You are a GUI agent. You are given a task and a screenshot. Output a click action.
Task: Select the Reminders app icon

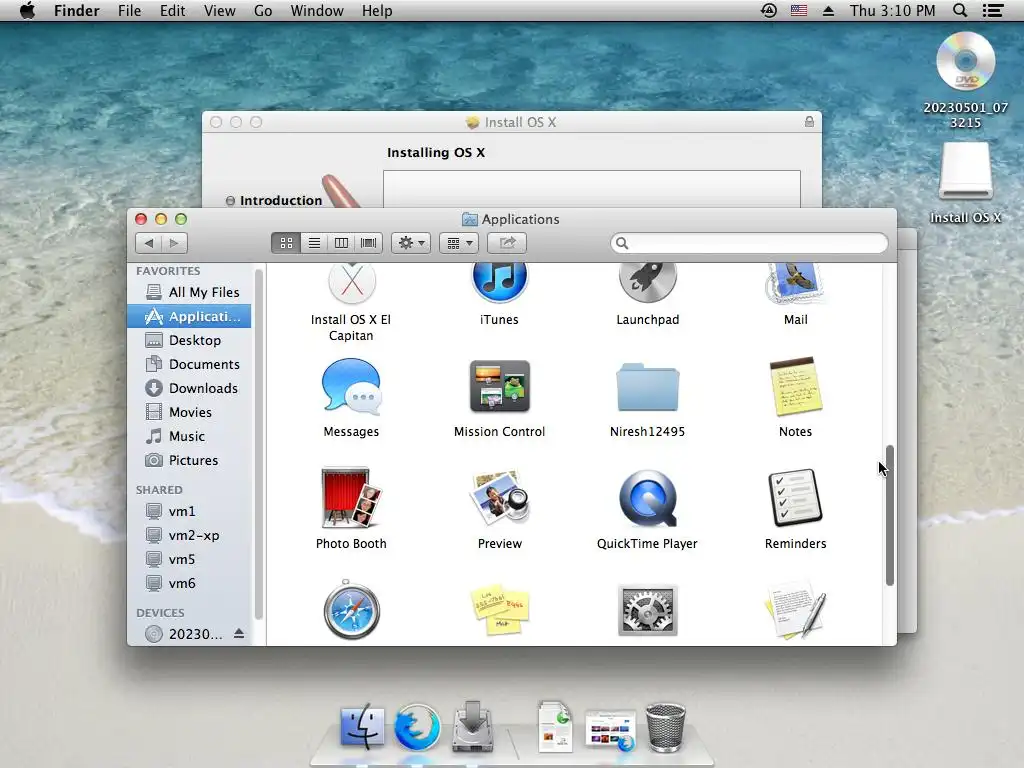point(795,498)
